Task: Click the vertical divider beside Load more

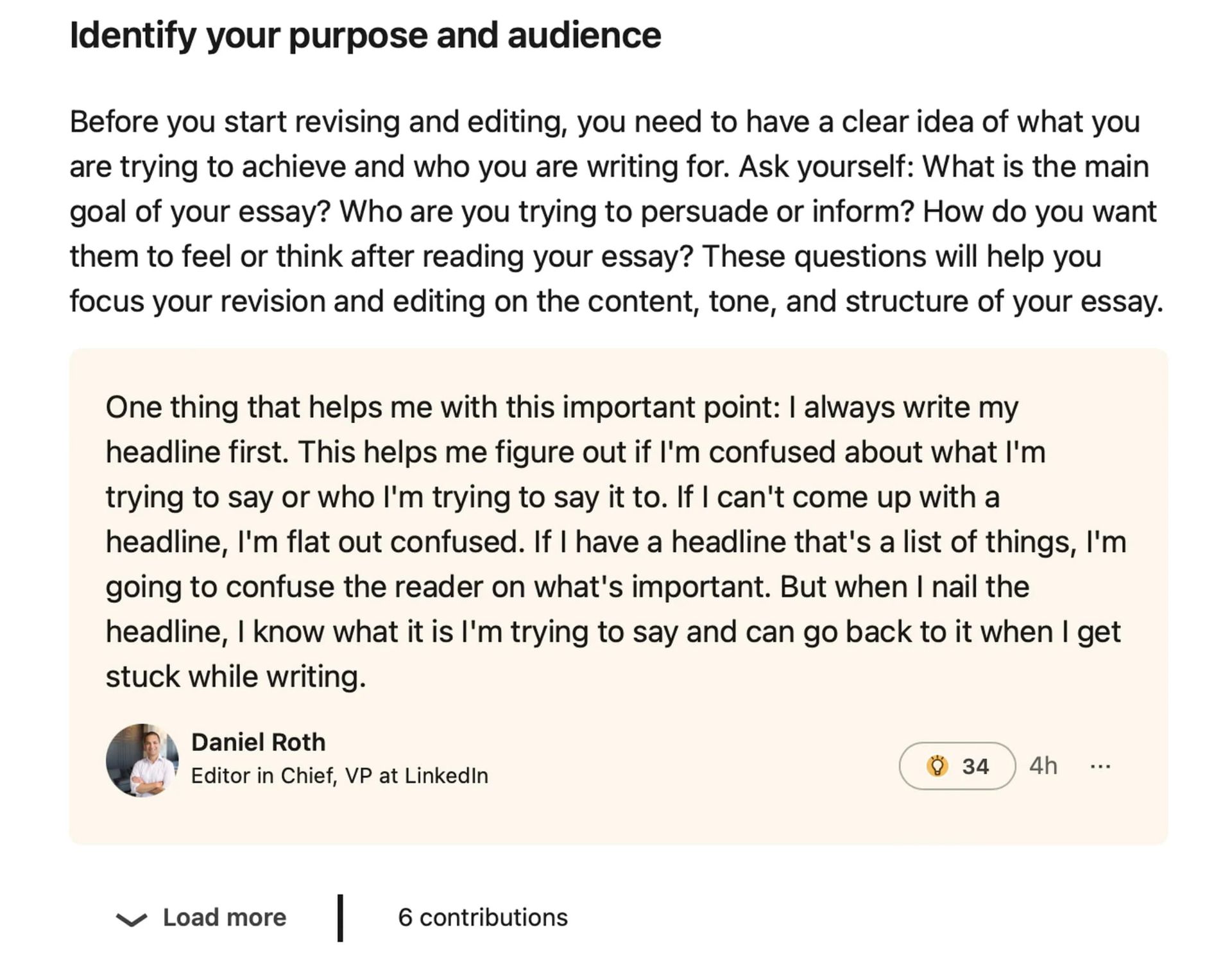Action: tap(340, 918)
